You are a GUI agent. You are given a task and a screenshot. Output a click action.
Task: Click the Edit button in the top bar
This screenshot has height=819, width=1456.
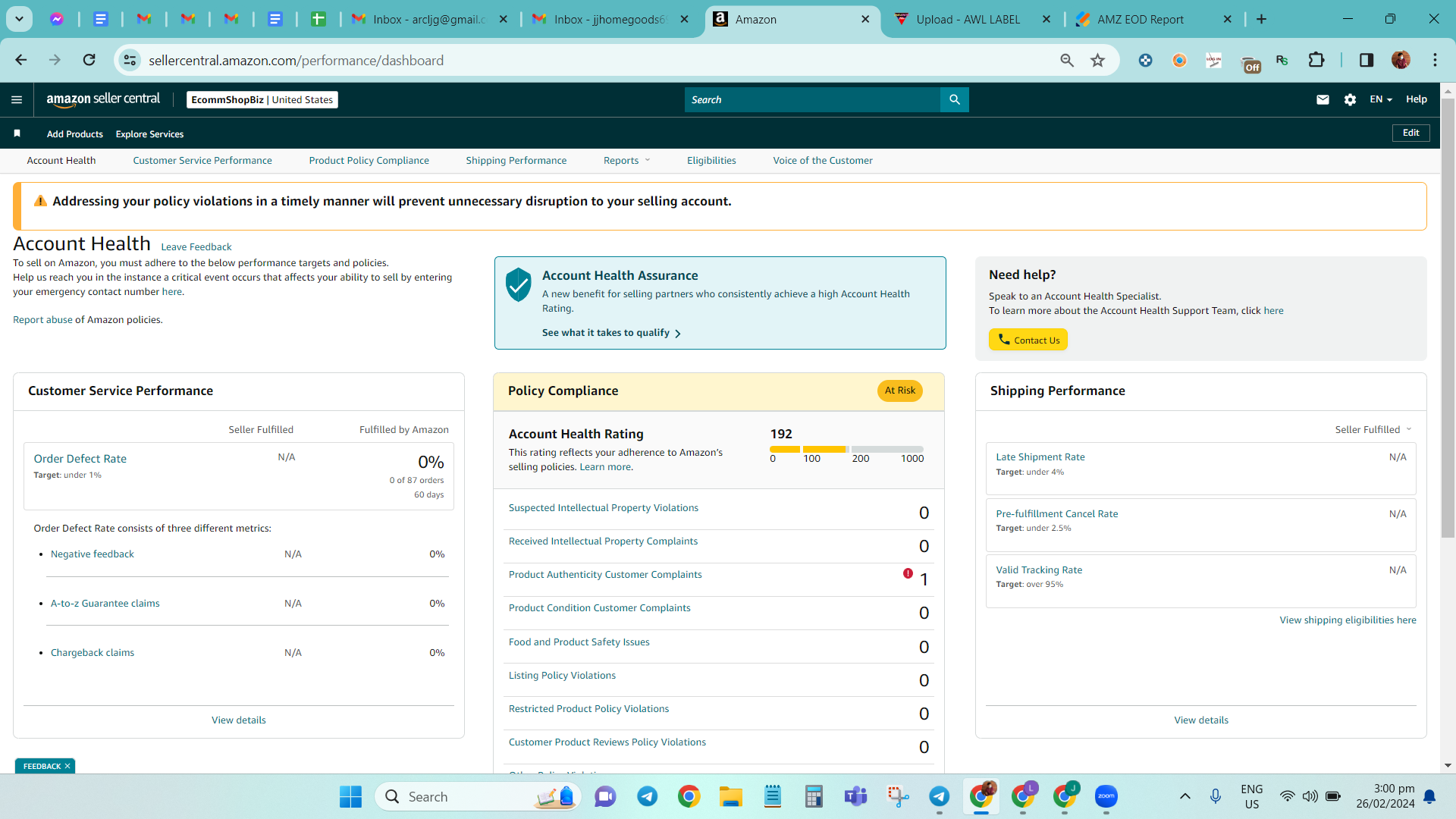pyautogui.click(x=1411, y=133)
